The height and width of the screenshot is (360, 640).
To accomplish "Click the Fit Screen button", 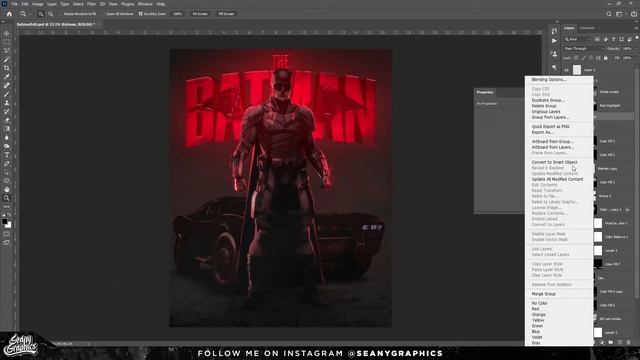I will click(x=200, y=14).
